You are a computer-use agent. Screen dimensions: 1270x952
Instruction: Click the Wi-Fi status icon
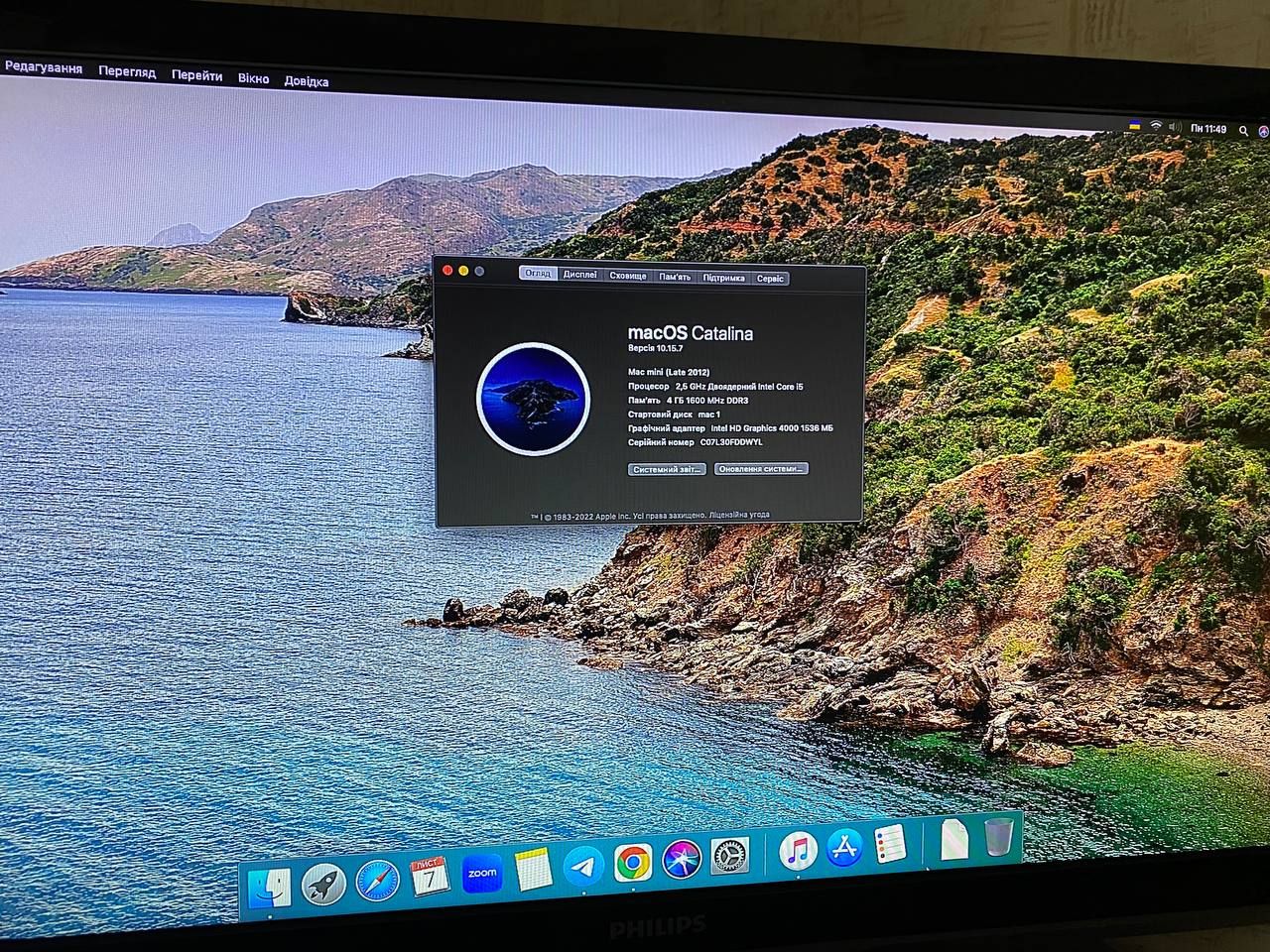pyautogui.click(x=1156, y=127)
